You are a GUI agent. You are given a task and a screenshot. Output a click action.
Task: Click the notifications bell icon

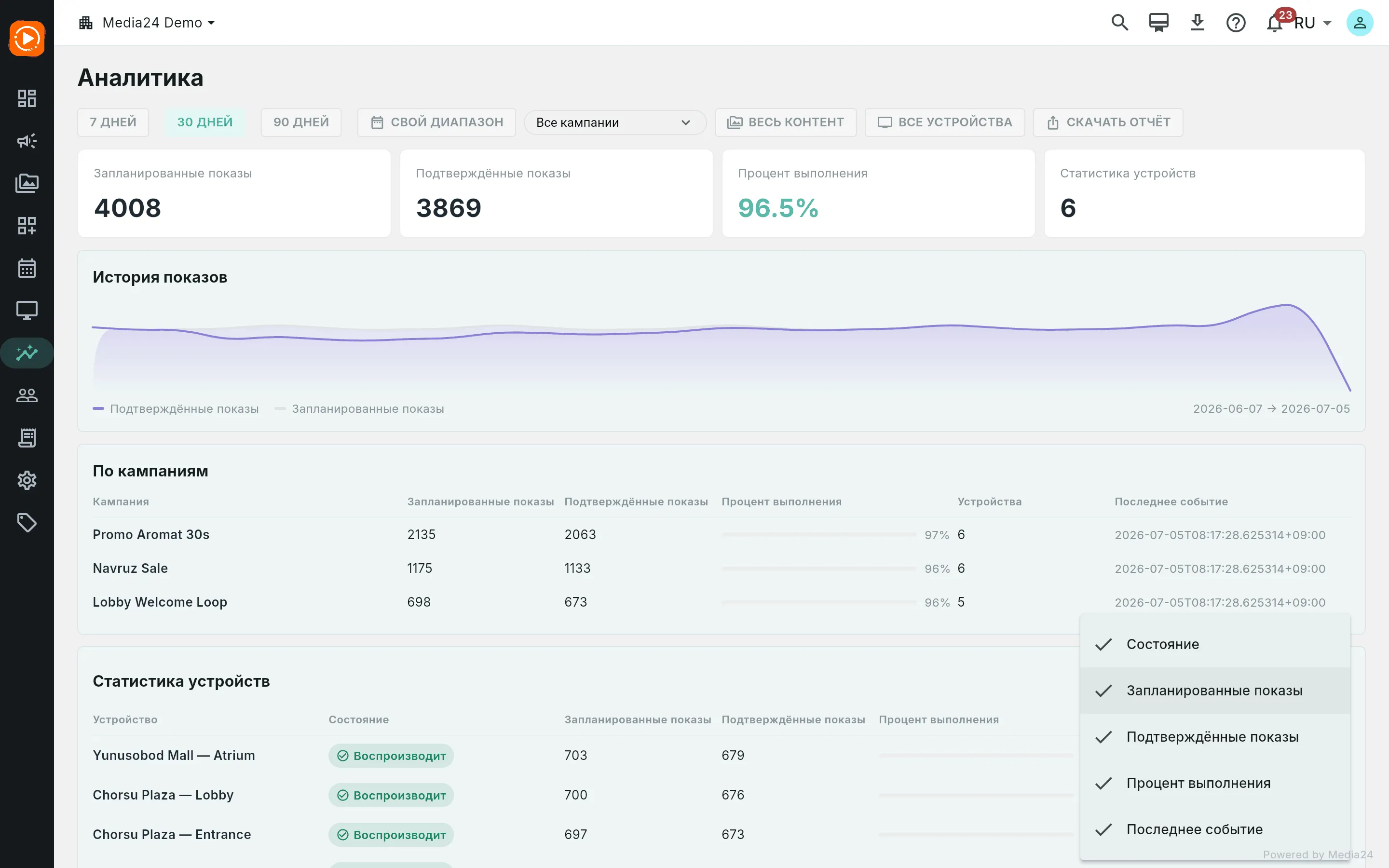point(1274,23)
